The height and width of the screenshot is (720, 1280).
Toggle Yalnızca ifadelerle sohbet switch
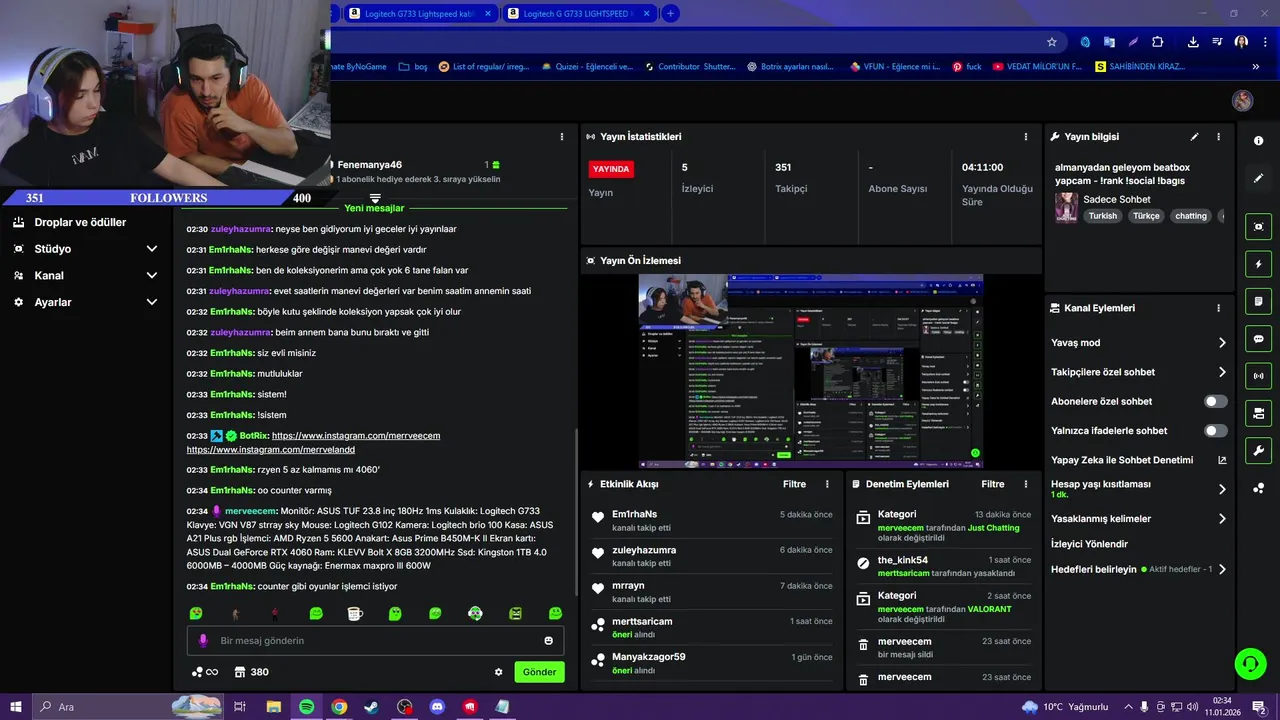click(x=1215, y=431)
